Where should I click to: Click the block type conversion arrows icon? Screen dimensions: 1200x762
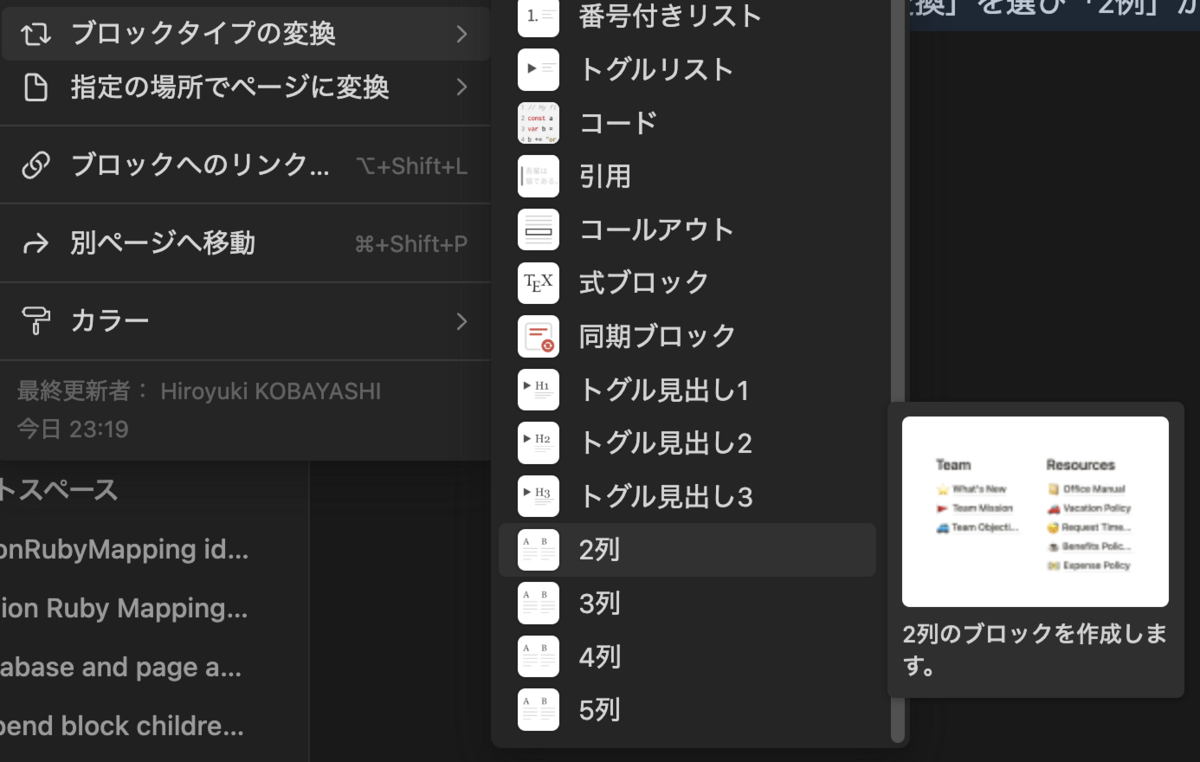[36, 34]
